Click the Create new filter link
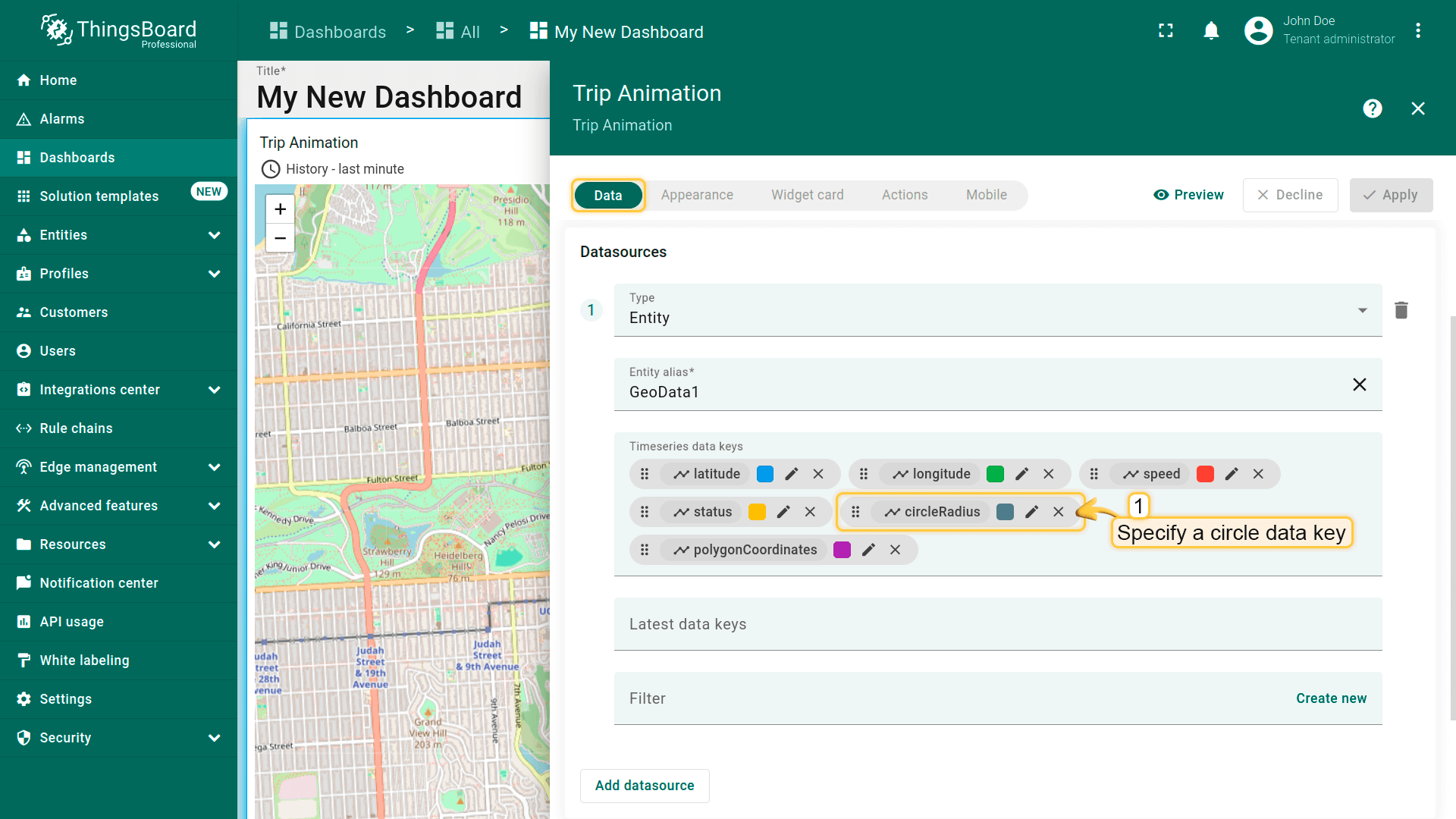1456x819 pixels. click(x=1331, y=698)
